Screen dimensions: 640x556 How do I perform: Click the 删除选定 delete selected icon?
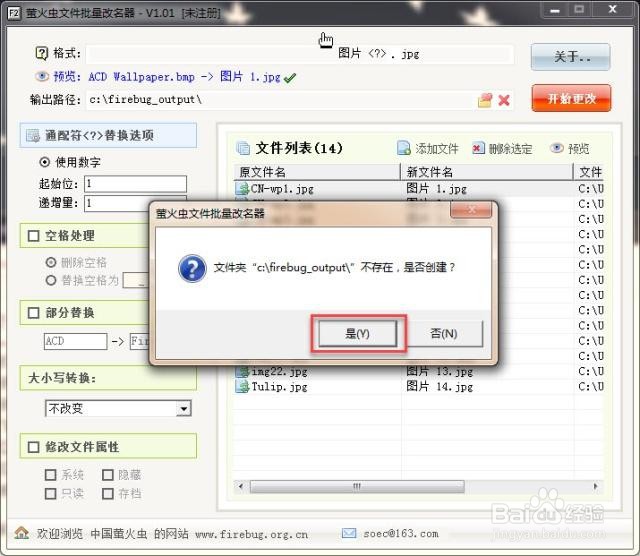pyautogui.click(x=478, y=148)
